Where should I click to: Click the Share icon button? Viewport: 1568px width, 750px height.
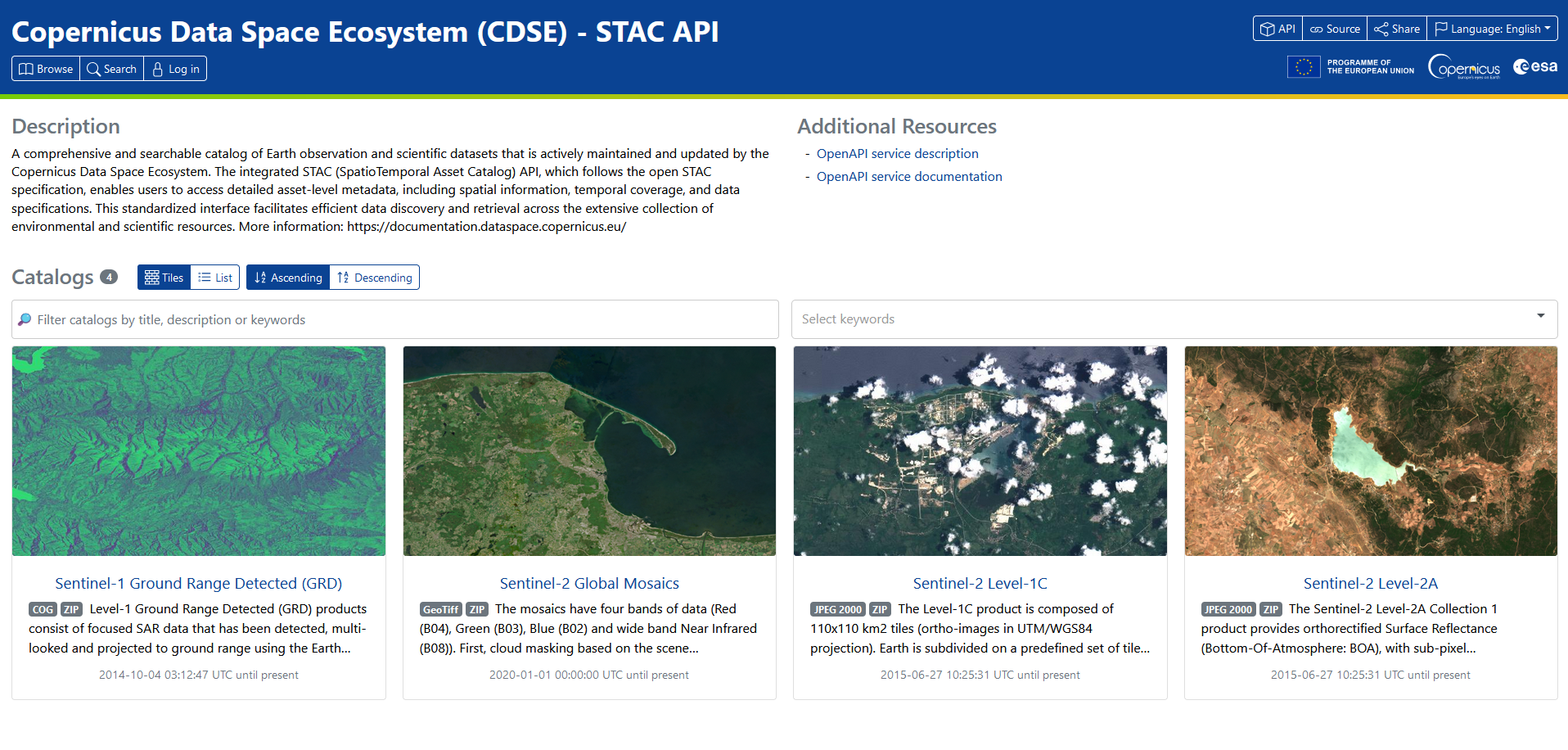(1397, 29)
